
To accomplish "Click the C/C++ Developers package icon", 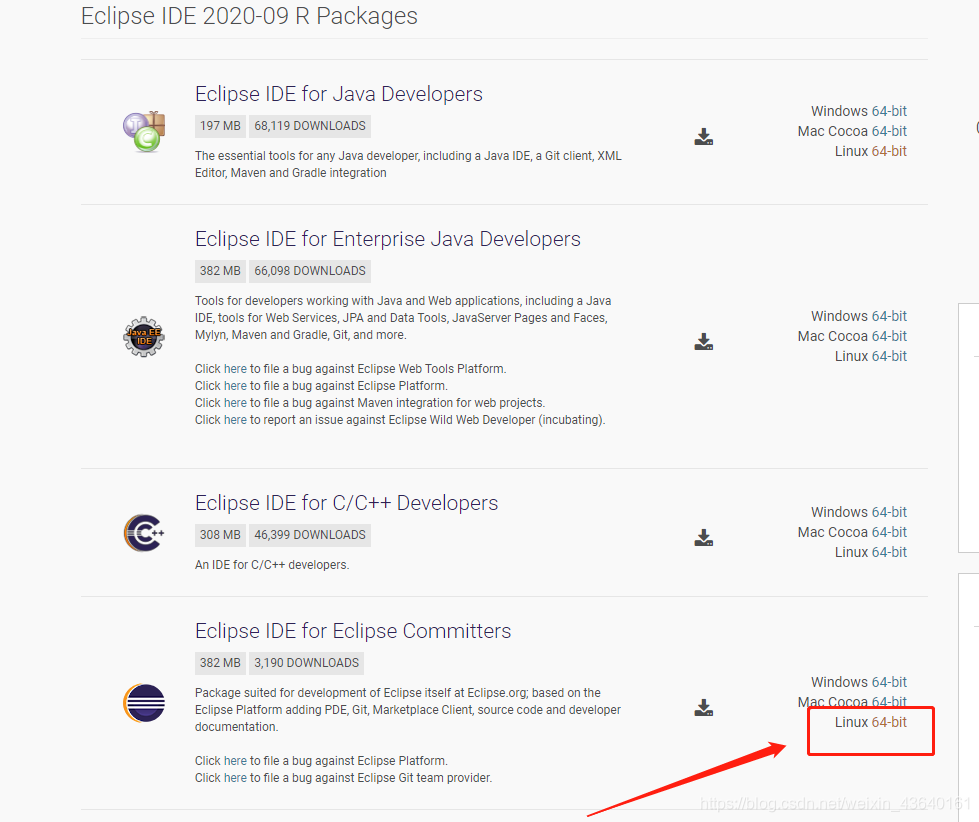I will coord(144,533).
